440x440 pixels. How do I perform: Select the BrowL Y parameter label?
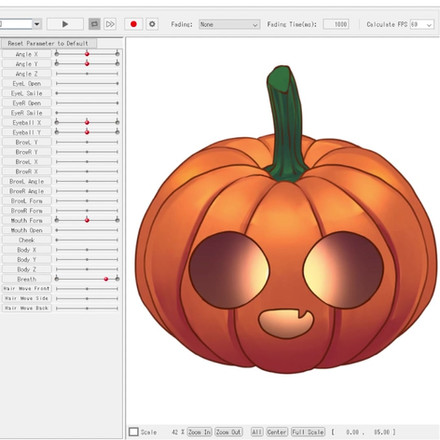click(27, 142)
